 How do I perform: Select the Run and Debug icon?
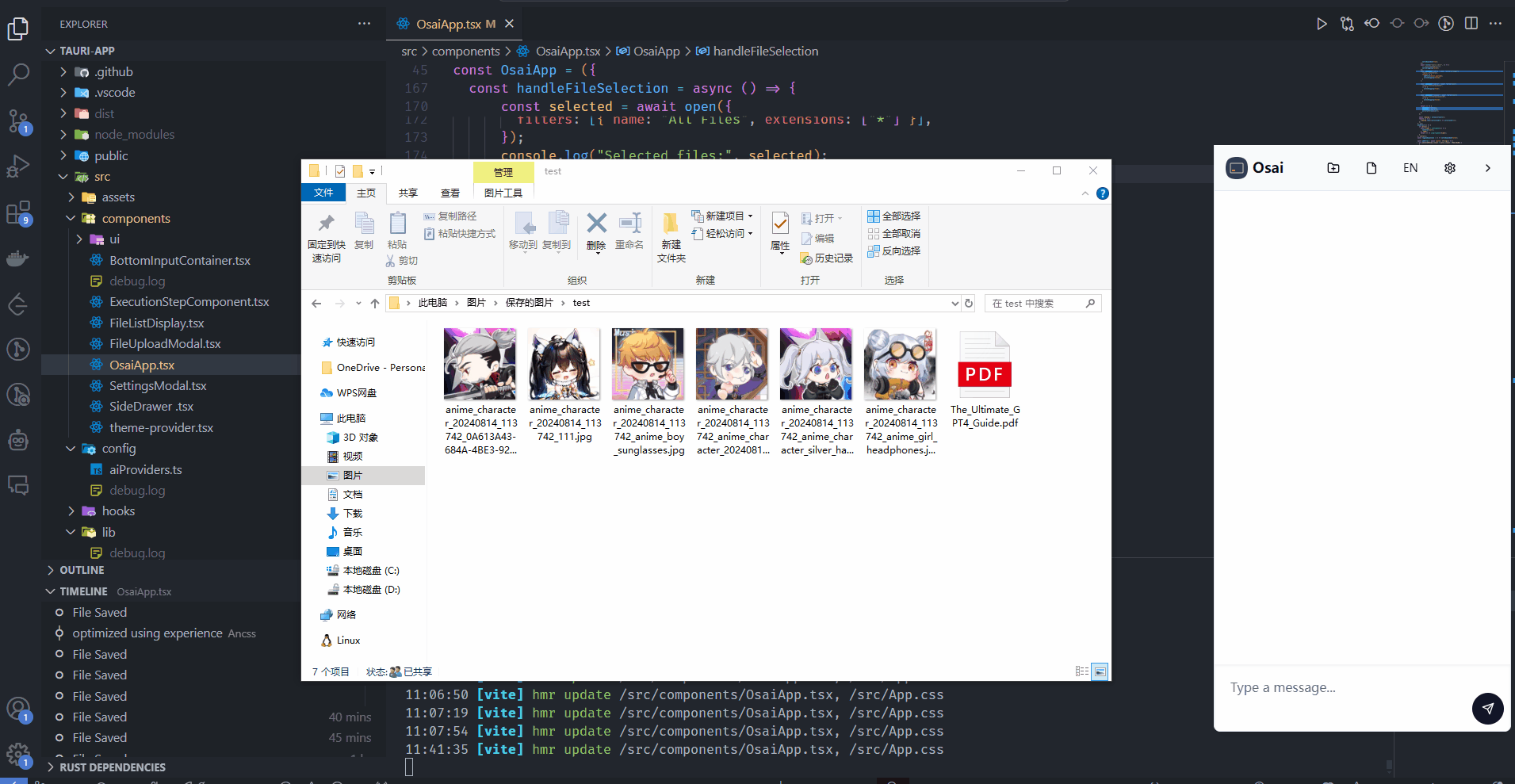pyautogui.click(x=18, y=166)
